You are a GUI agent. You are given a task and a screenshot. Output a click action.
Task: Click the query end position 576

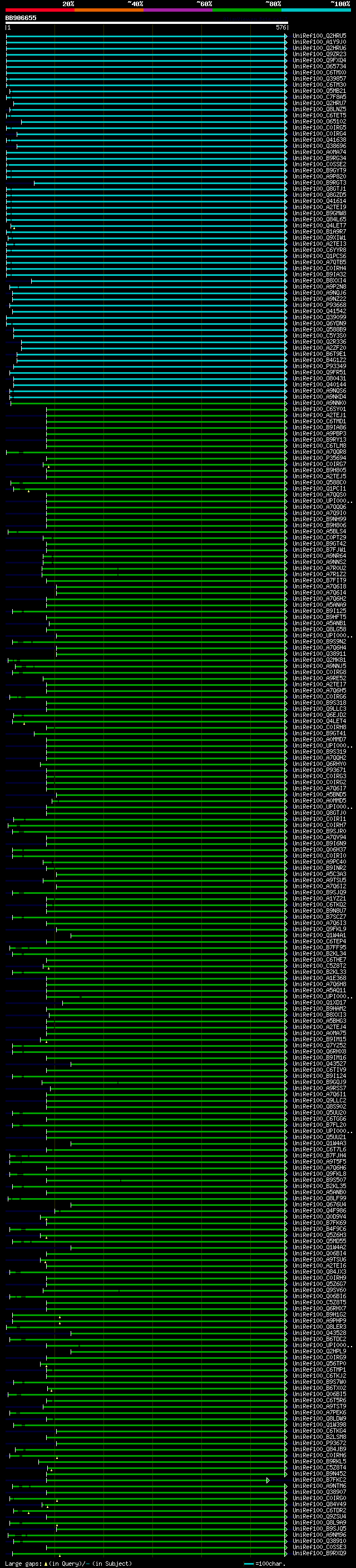(x=280, y=27)
